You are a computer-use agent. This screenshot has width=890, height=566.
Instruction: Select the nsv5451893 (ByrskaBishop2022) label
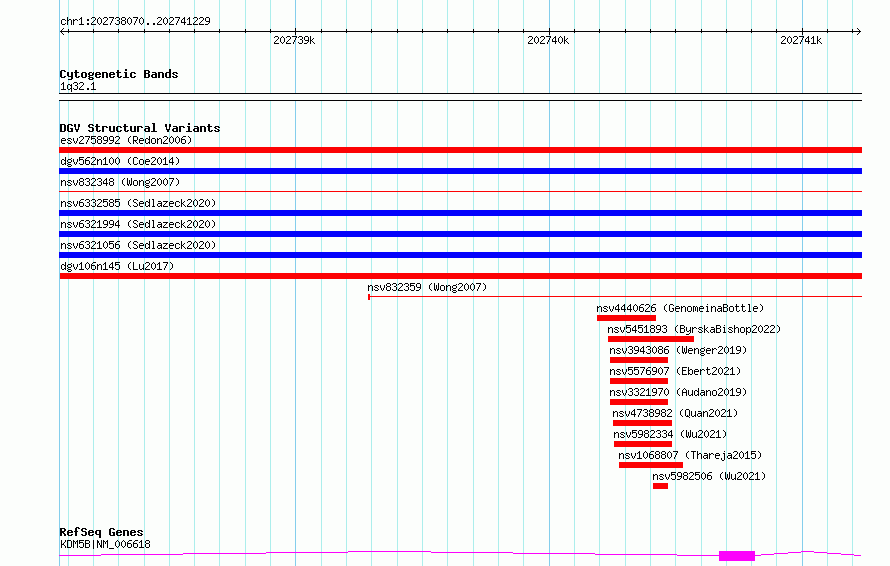[694, 329]
